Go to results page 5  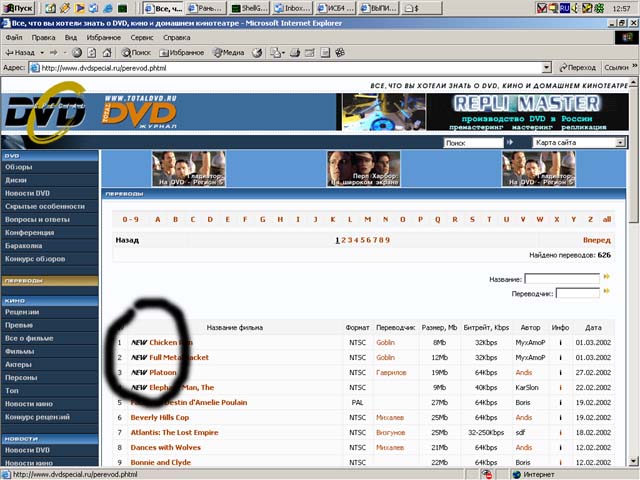(x=362, y=240)
